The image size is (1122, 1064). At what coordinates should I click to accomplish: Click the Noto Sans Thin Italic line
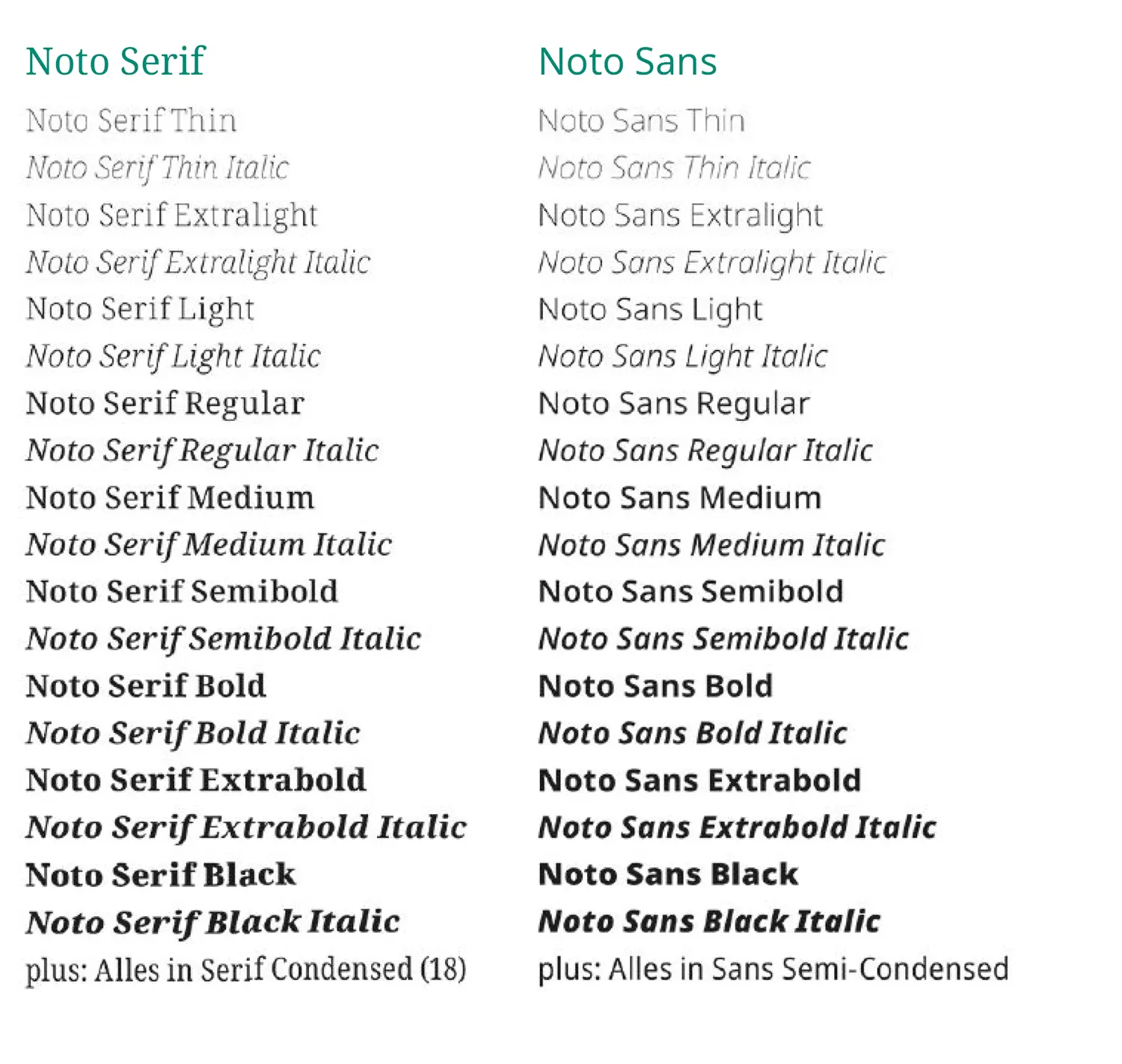(x=674, y=167)
